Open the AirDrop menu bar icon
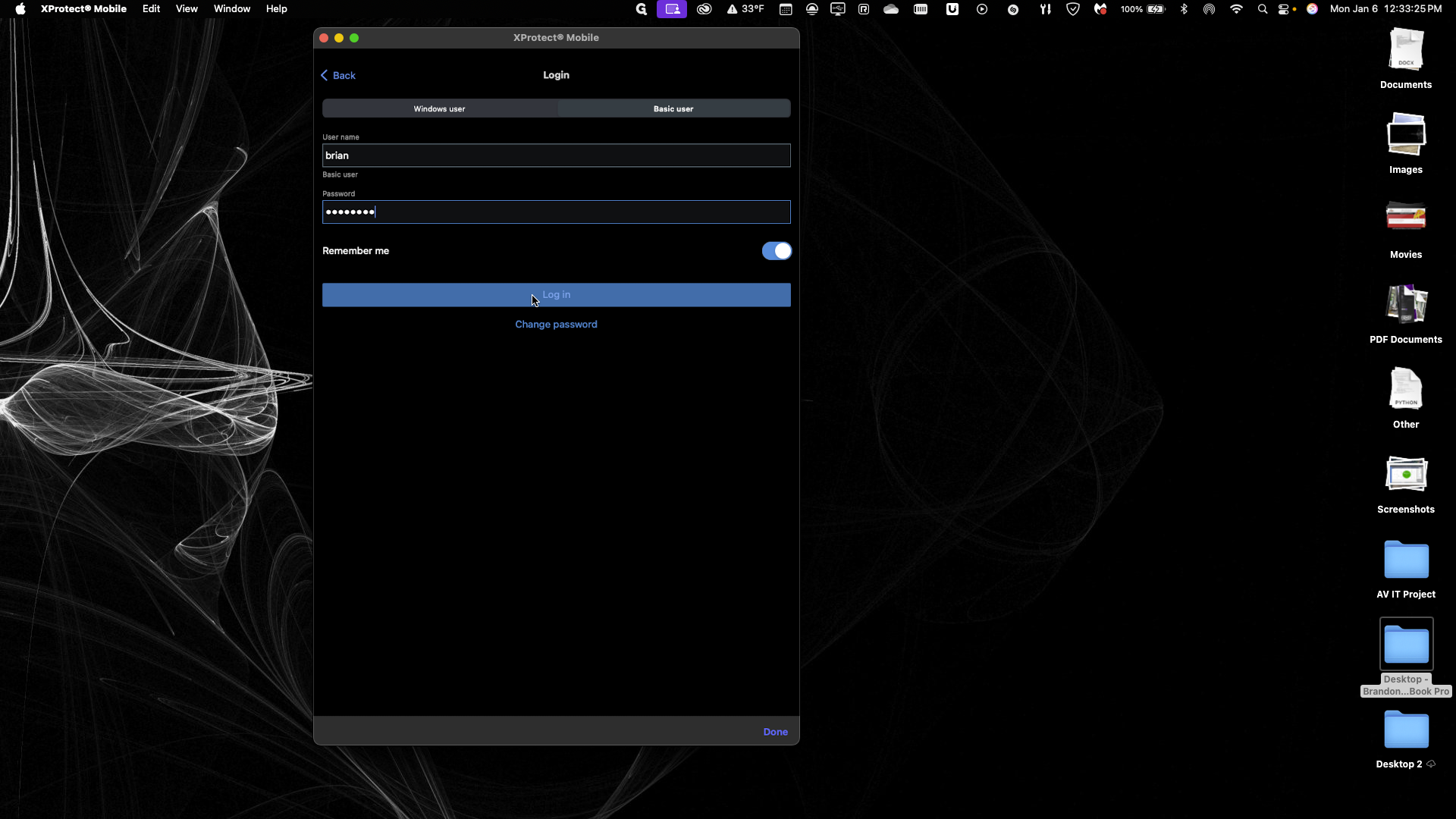Screen dimensions: 1456x819 pyautogui.click(x=1210, y=9)
